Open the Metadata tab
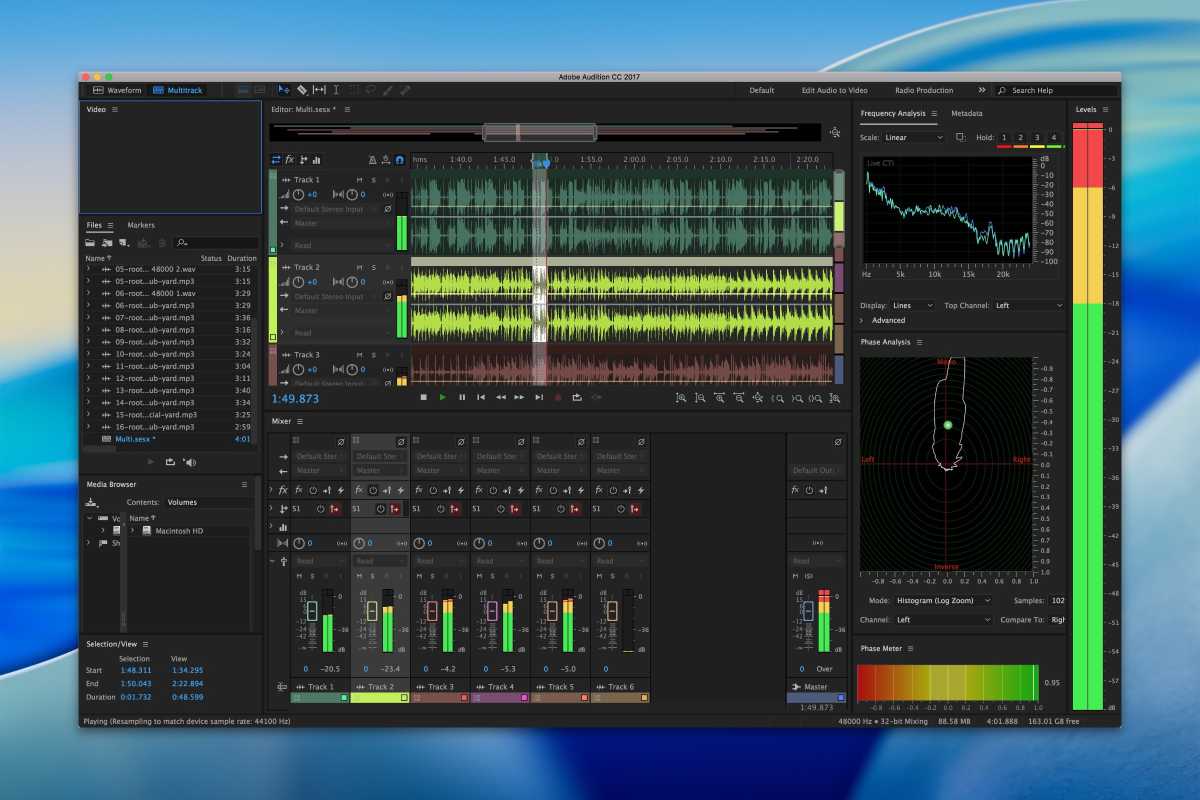1200x800 pixels. point(967,113)
